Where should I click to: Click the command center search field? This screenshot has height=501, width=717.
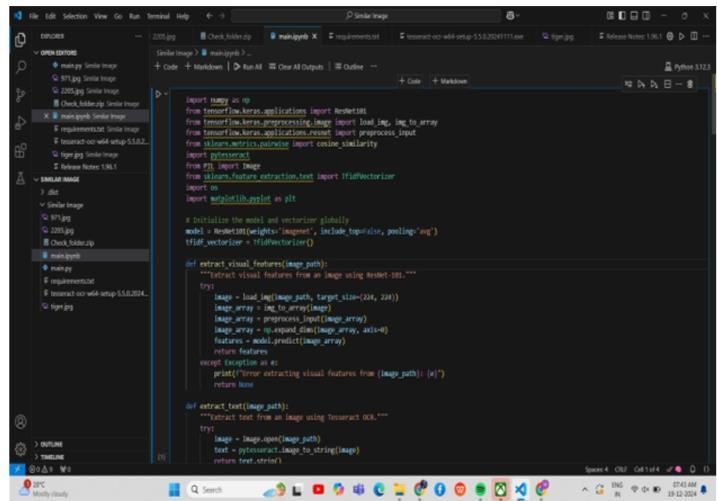pos(366,16)
